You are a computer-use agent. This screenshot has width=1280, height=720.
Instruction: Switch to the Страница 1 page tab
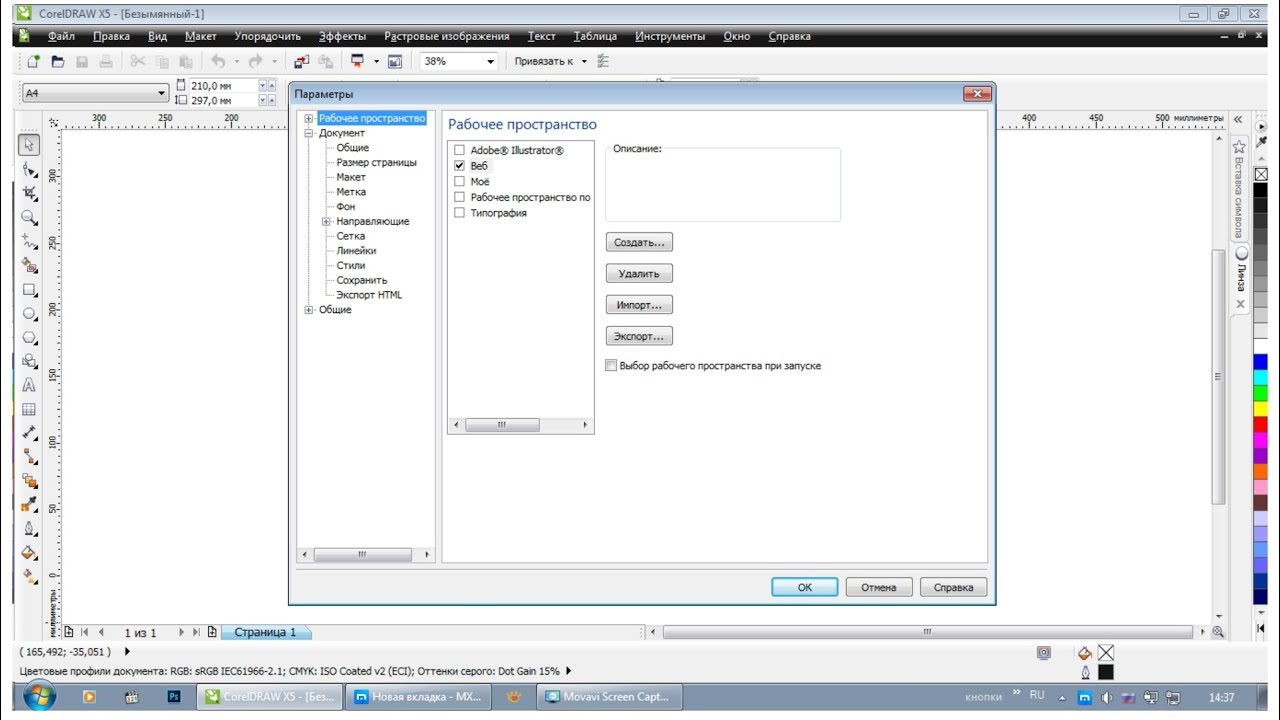tap(265, 632)
